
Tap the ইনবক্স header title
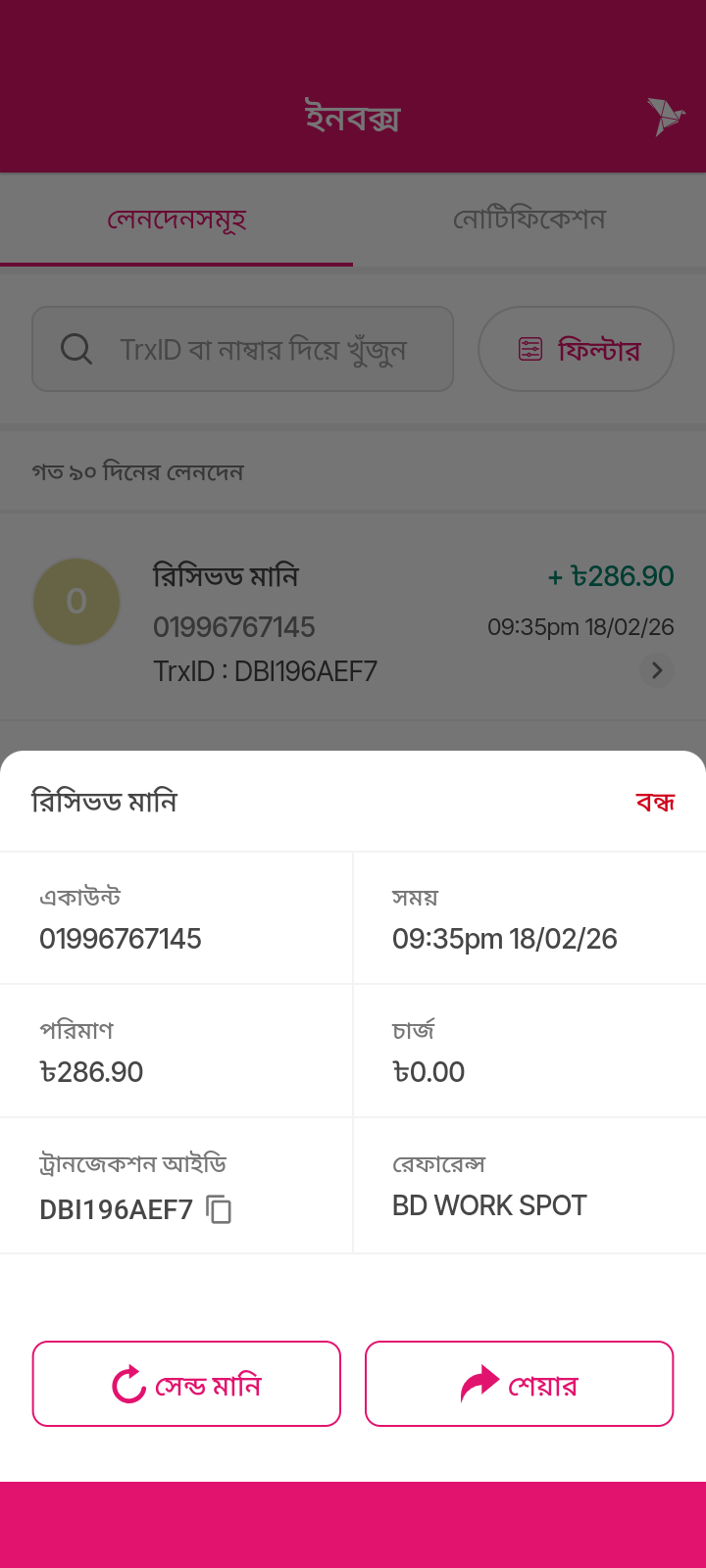click(353, 118)
